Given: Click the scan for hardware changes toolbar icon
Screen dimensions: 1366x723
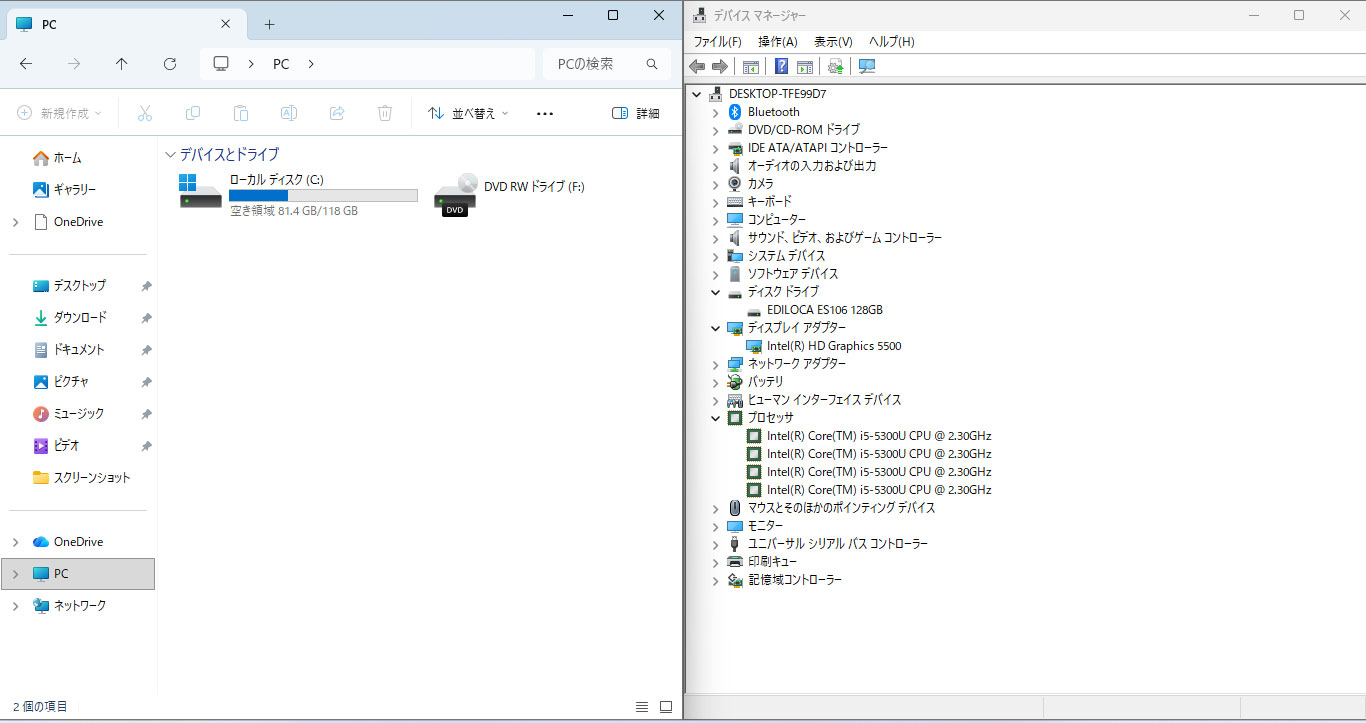Looking at the screenshot, I should [866, 66].
